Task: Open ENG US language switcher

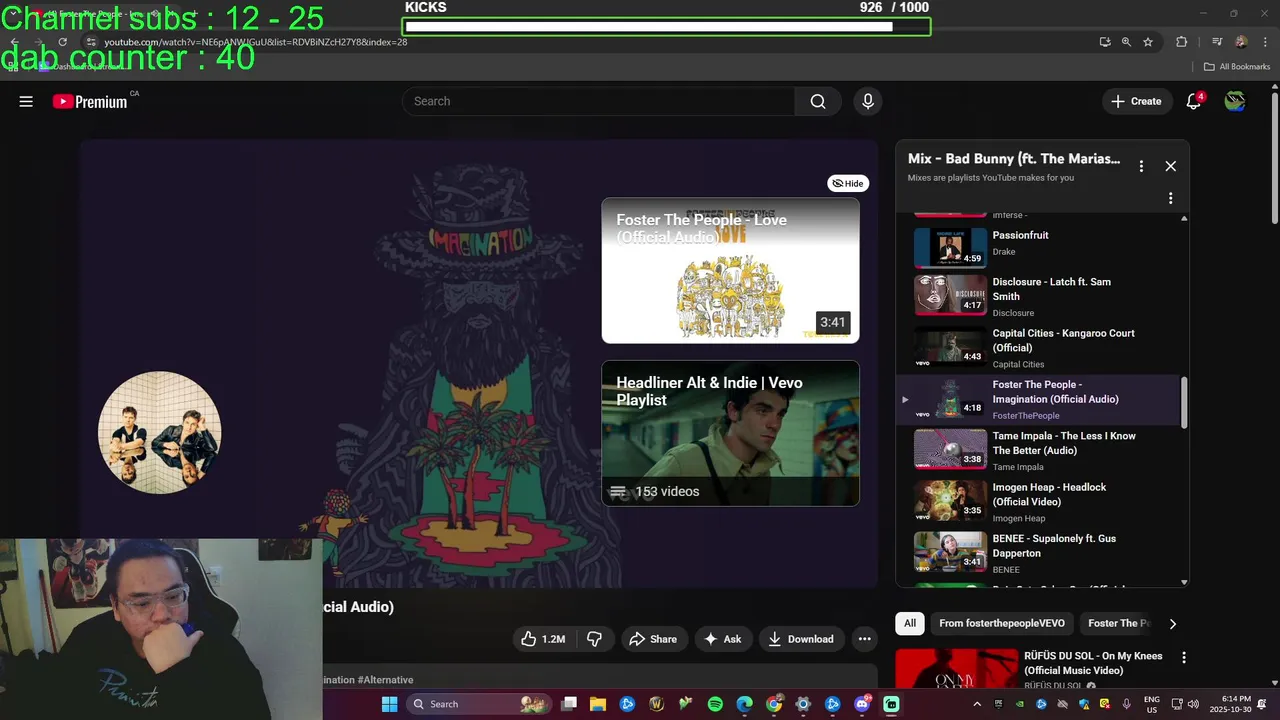Action: [1152, 704]
